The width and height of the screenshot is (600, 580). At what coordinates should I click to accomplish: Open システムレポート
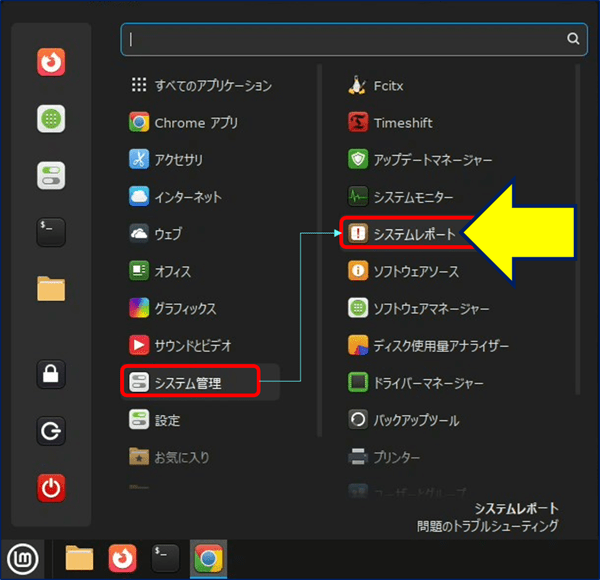coord(403,233)
